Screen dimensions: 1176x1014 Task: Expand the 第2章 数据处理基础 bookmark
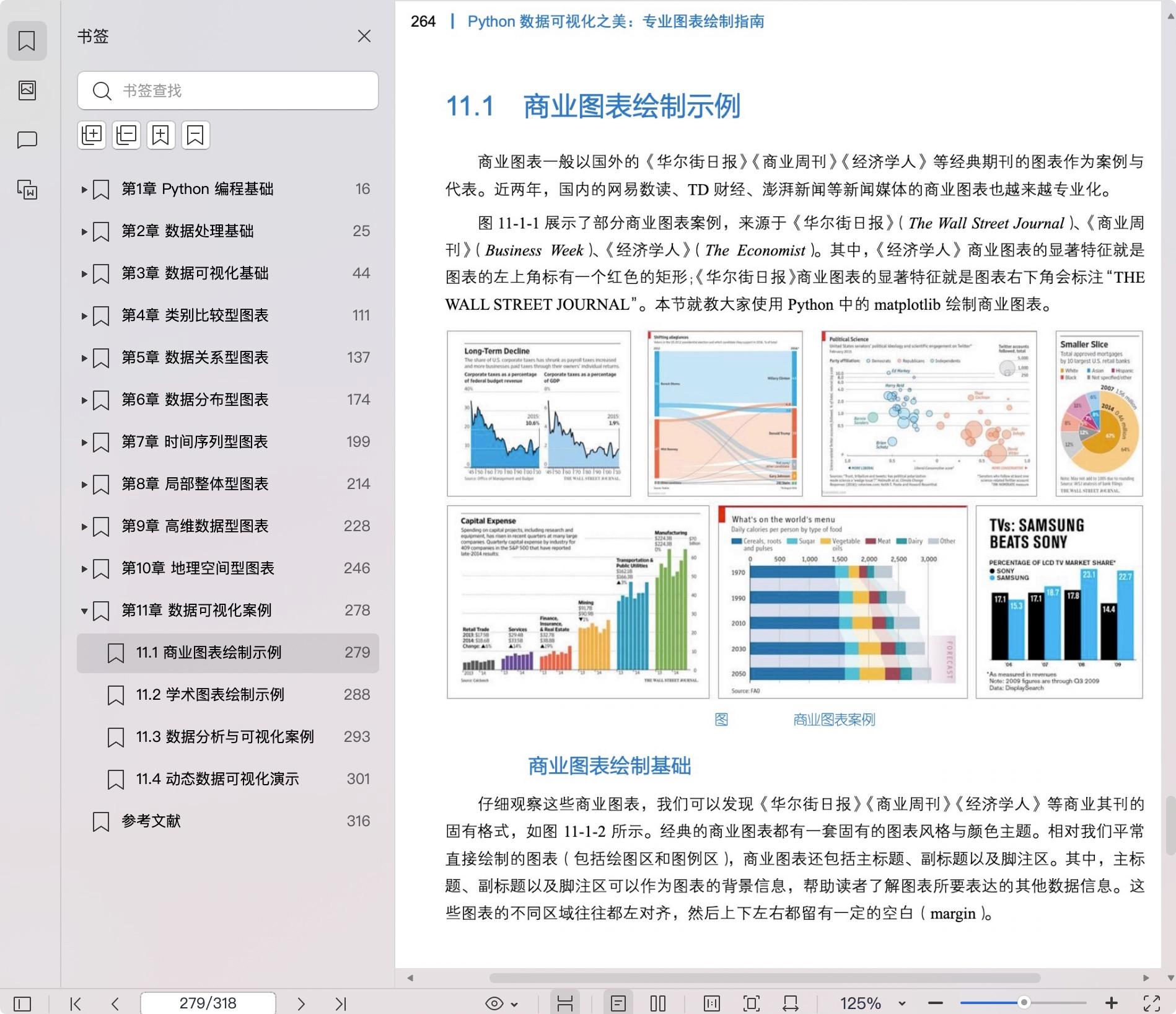tap(84, 232)
